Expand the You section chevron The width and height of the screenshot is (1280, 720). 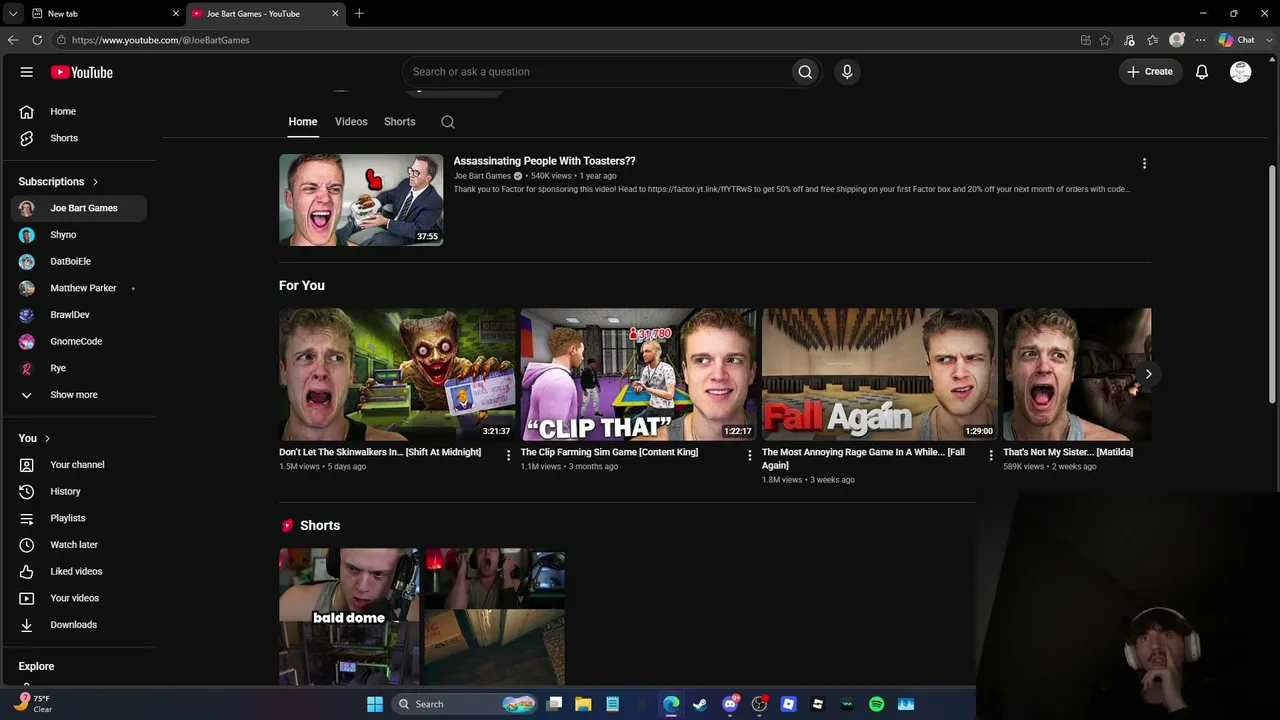[47, 438]
